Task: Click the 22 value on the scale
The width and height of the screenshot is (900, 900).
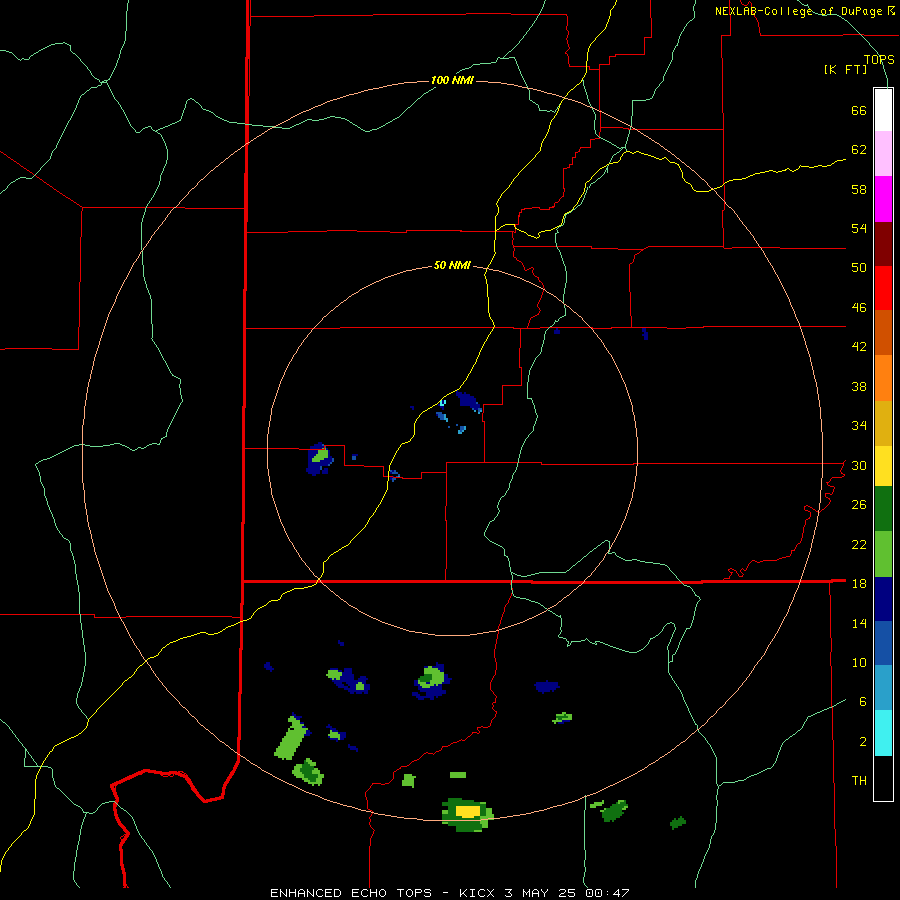Action: pos(859,544)
